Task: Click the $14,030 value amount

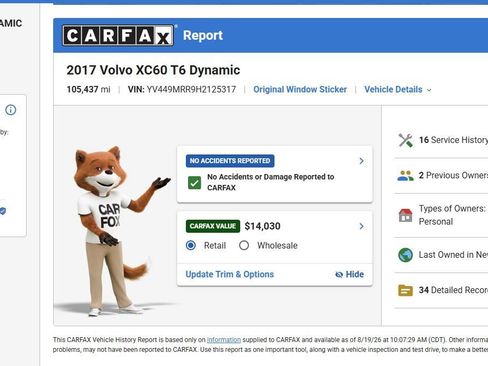Action: 262,226
